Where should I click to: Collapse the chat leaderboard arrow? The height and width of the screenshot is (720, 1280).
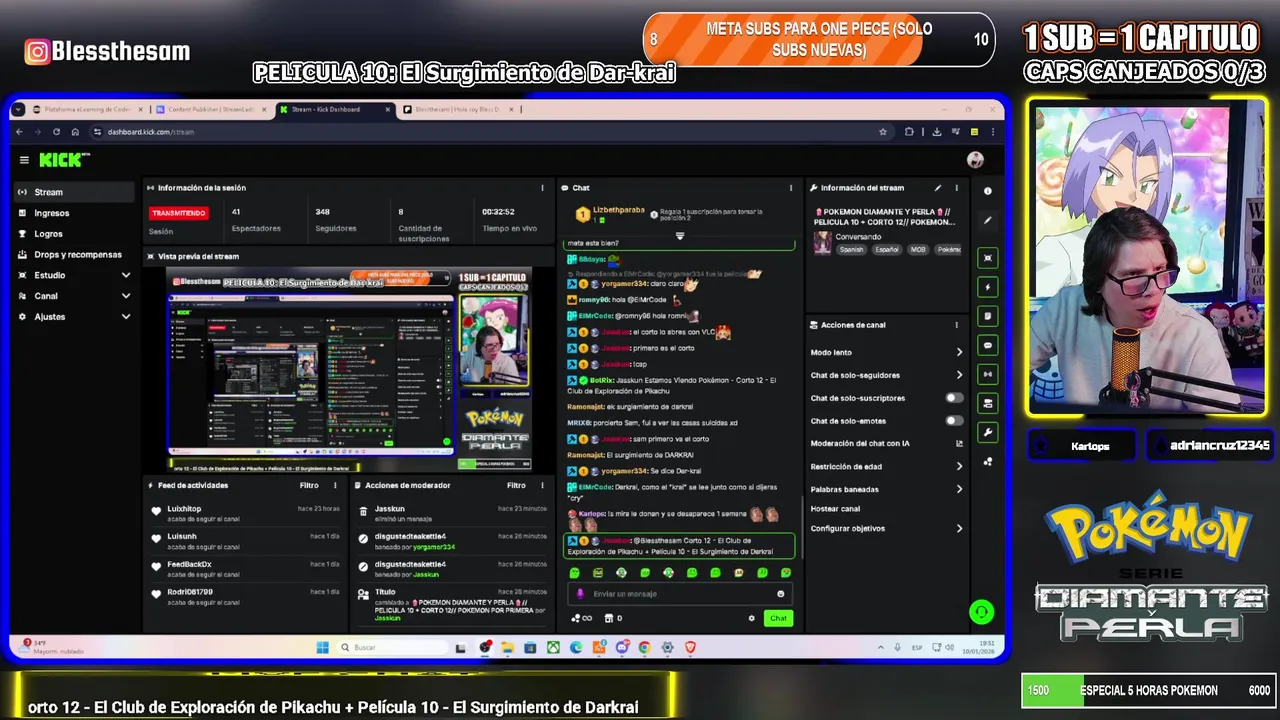[x=679, y=237]
